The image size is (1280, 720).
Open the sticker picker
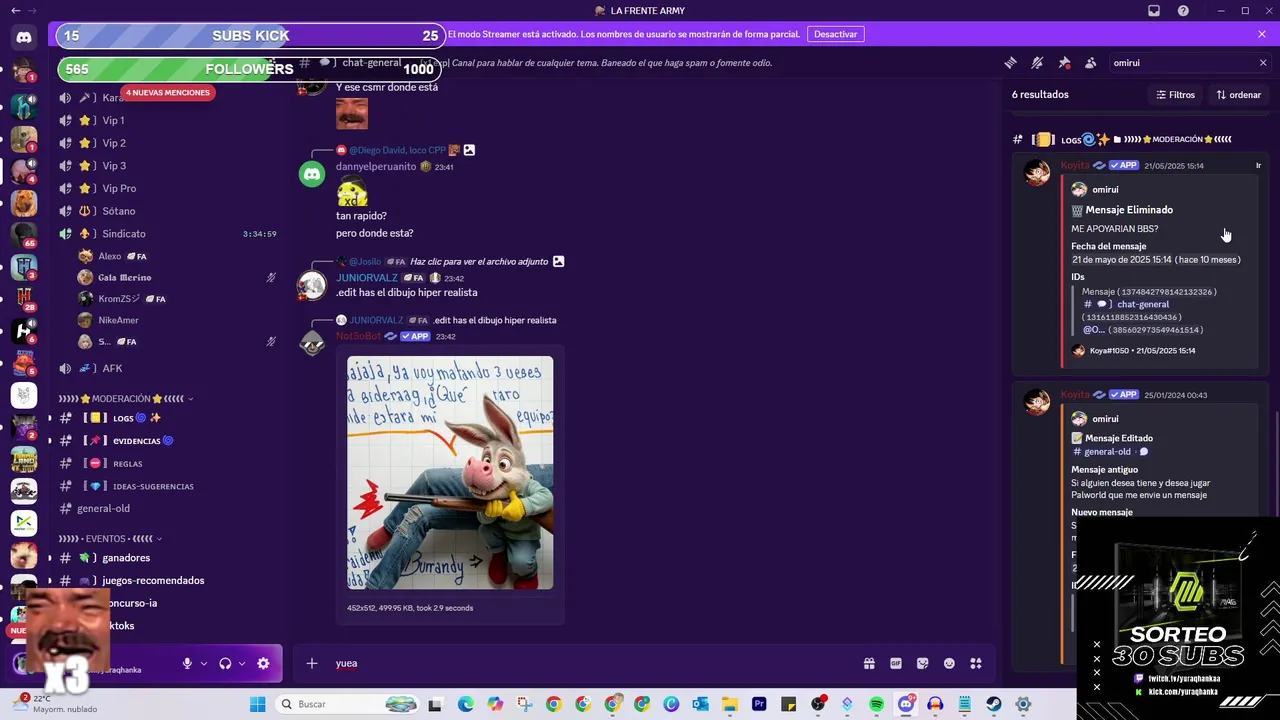(x=922, y=663)
